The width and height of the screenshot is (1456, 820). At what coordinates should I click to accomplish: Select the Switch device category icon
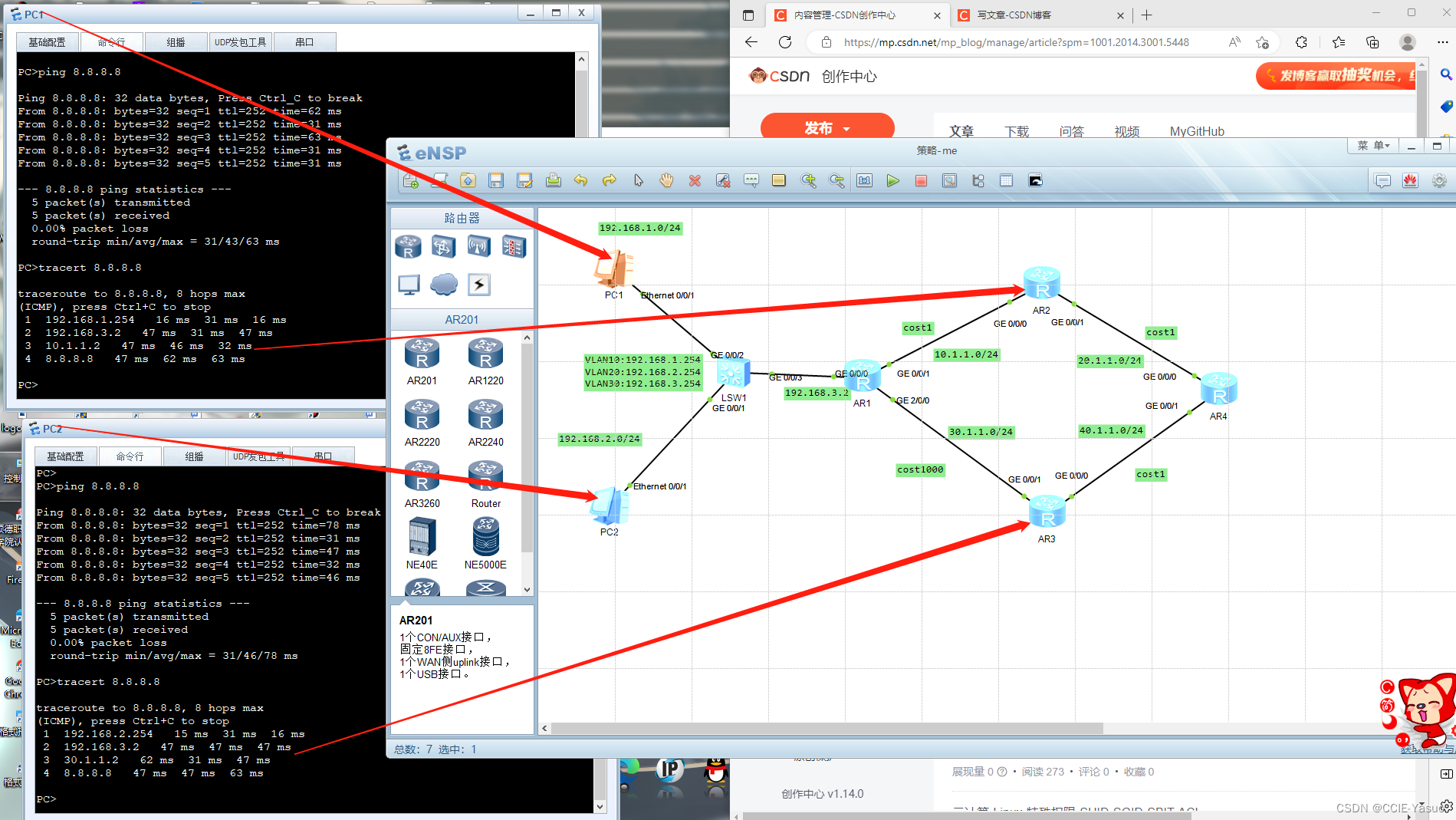[x=444, y=247]
